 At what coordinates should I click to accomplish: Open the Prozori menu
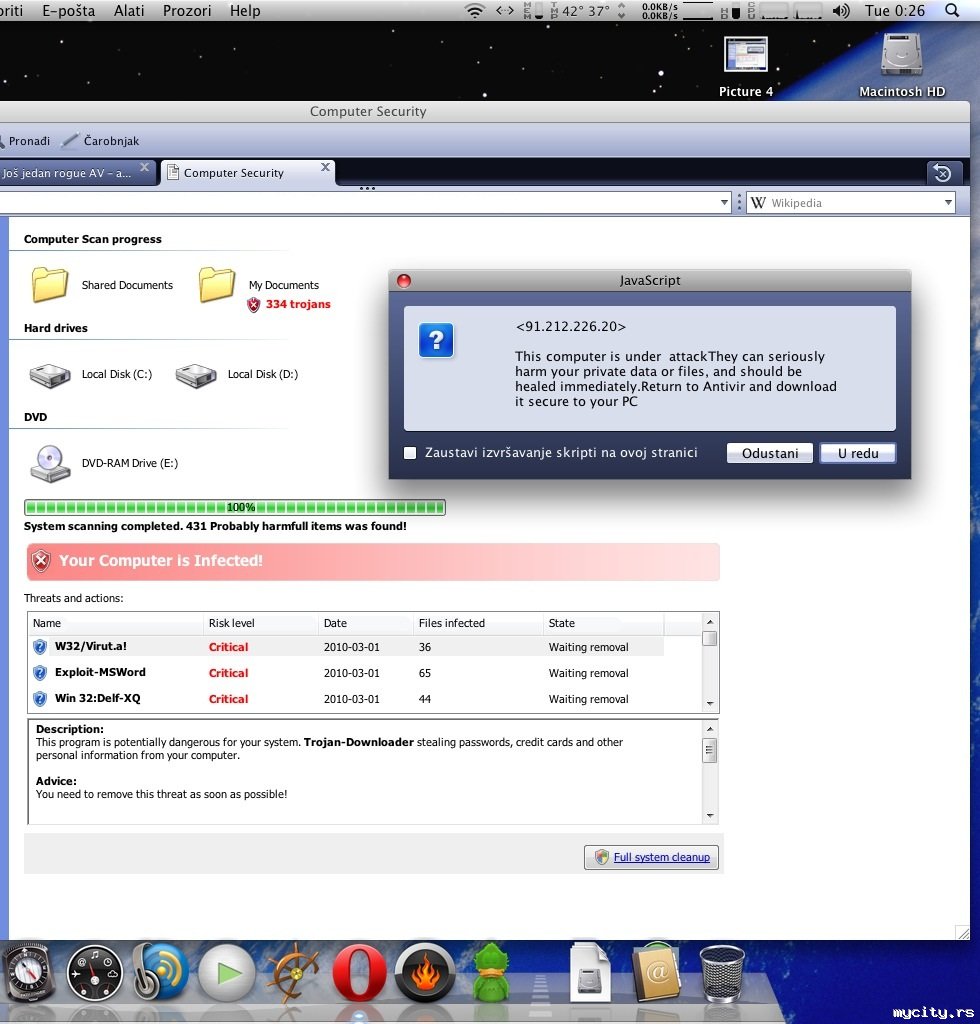pyautogui.click(x=187, y=10)
